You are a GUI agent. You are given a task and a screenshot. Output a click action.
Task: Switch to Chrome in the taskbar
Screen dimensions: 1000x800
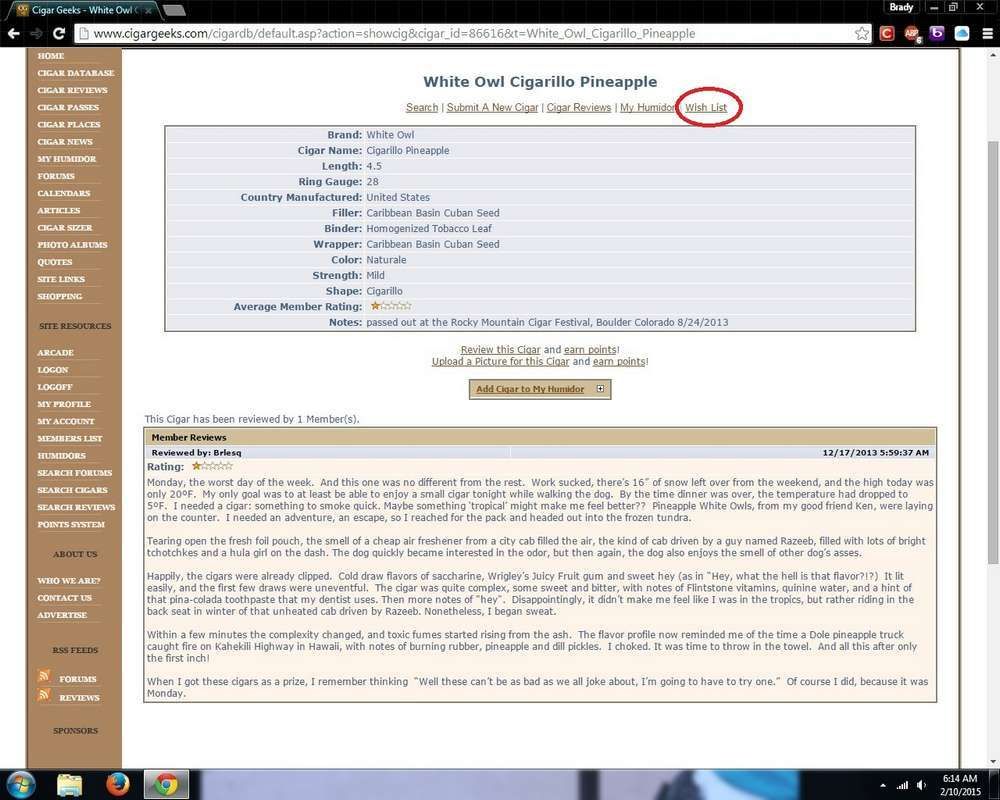coord(166,785)
